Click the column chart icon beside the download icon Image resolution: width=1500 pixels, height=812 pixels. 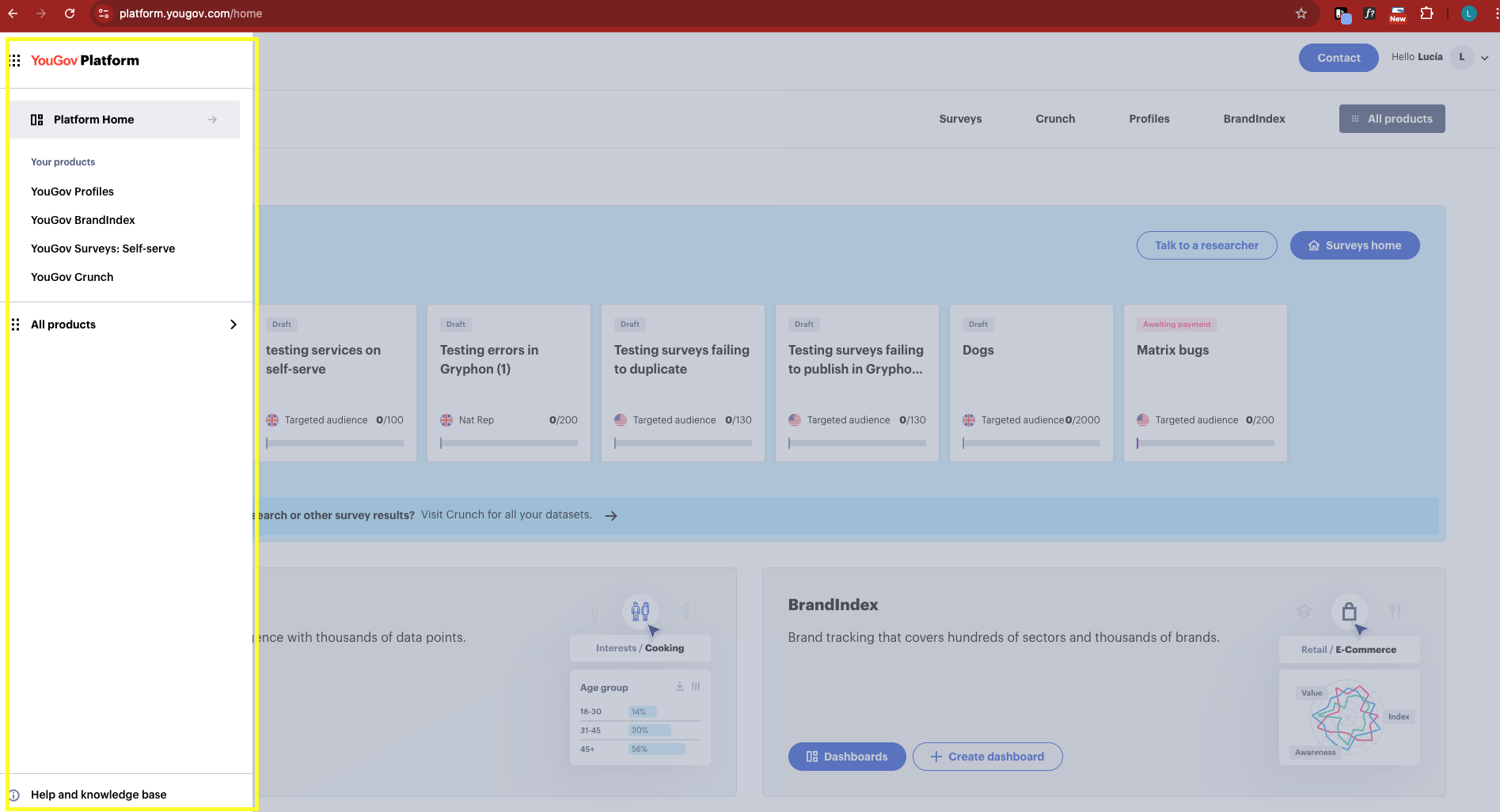click(x=697, y=686)
